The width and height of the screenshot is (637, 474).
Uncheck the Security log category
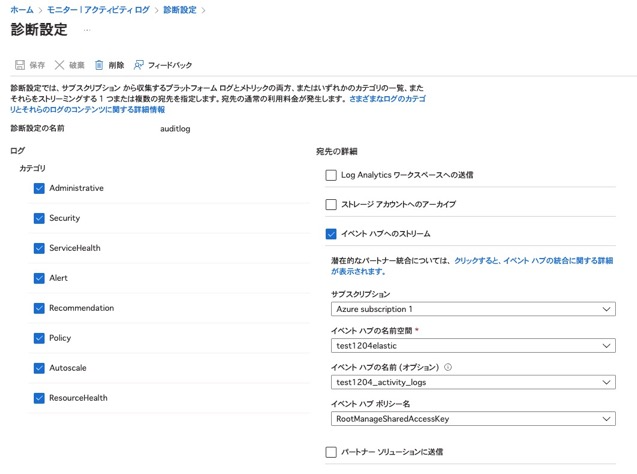tap(39, 218)
